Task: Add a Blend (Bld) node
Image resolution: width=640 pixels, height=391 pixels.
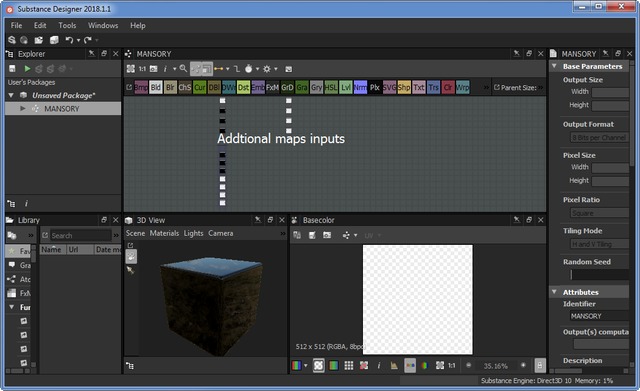Action: [156, 87]
